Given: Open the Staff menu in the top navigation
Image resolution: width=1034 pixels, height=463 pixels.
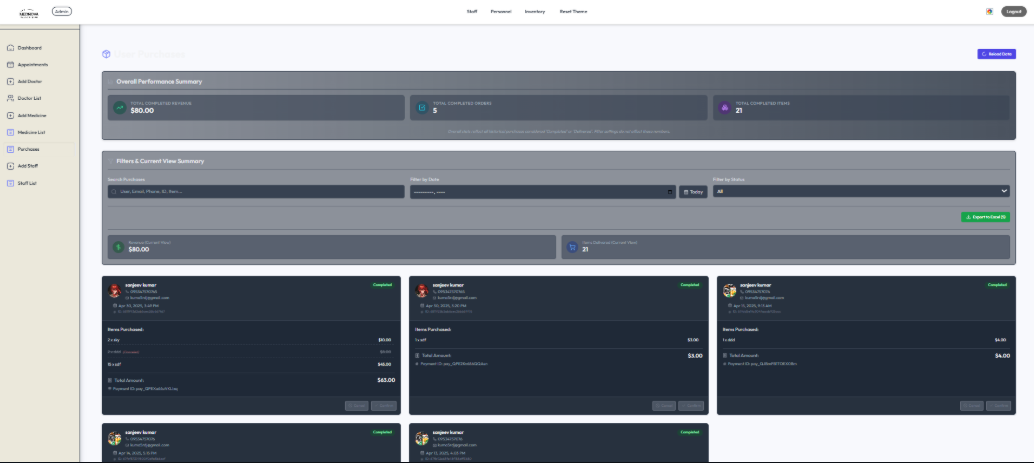Looking at the screenshot, I should [x=472, y=12].
